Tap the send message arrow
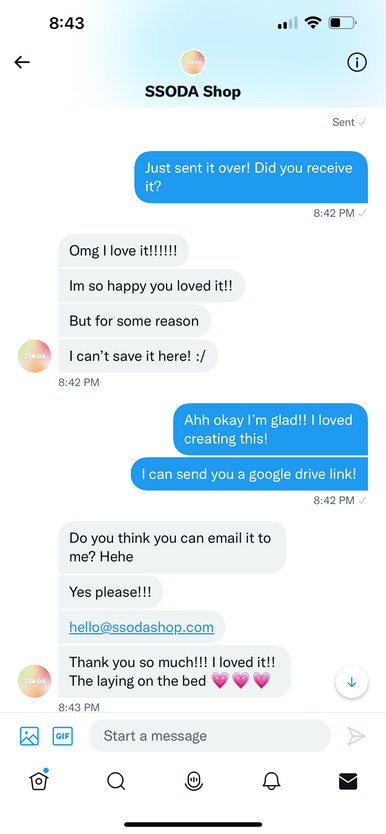386x834 pixels. click(356, 736)
